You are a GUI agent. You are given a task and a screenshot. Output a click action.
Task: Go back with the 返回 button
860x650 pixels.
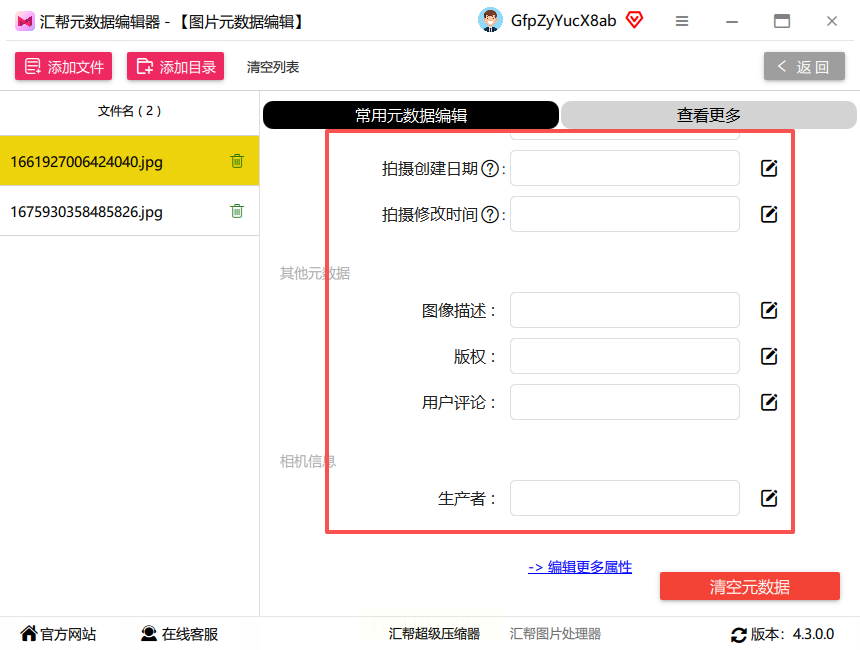coord(804,66)
